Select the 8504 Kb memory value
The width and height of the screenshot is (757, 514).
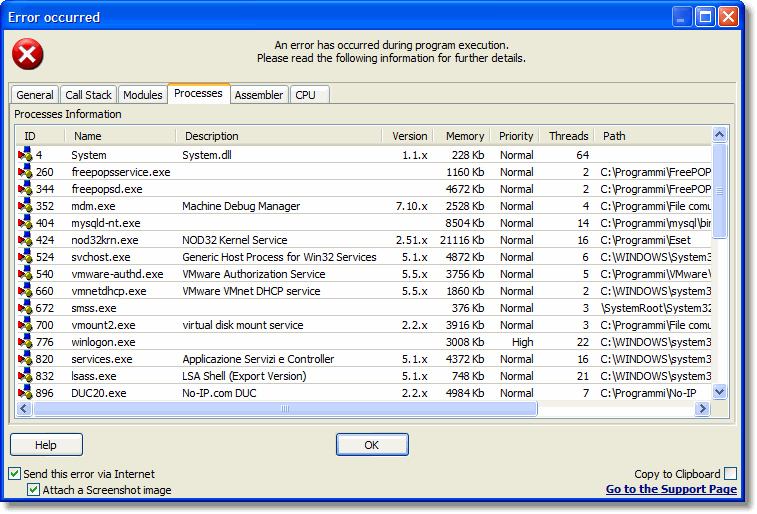[465, 223]
